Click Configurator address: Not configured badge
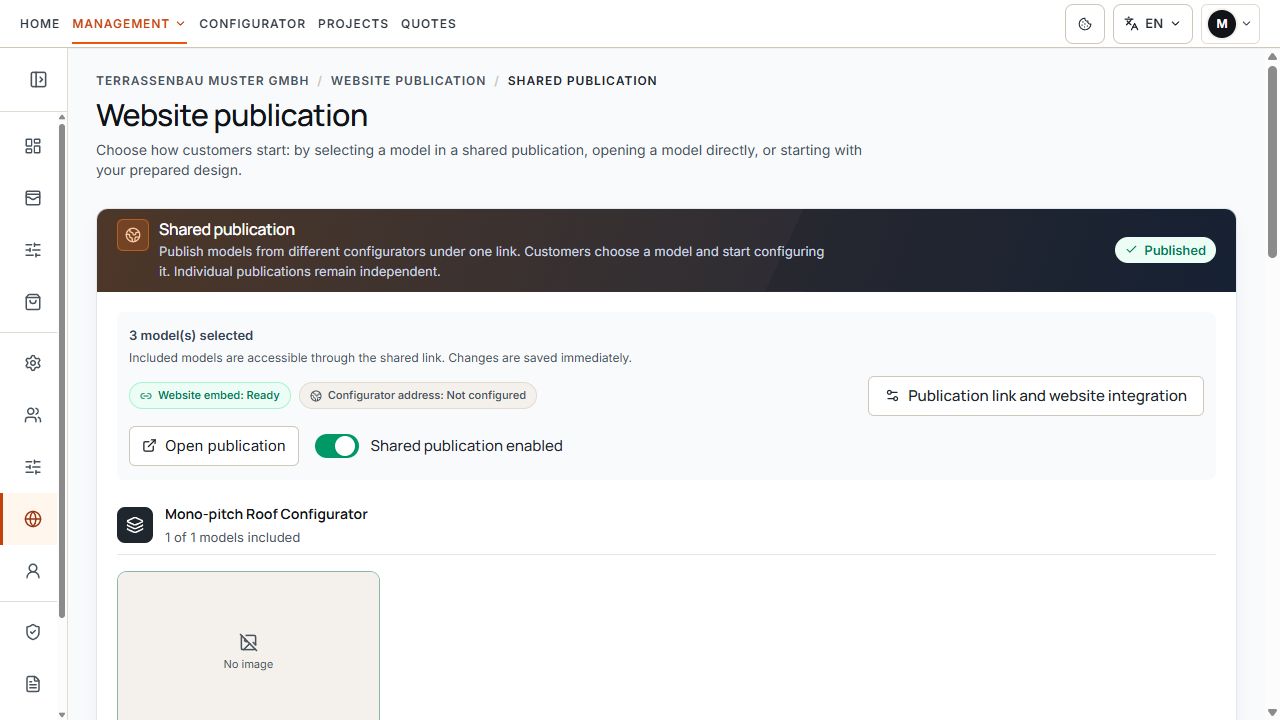 click(x=418, y=395)
